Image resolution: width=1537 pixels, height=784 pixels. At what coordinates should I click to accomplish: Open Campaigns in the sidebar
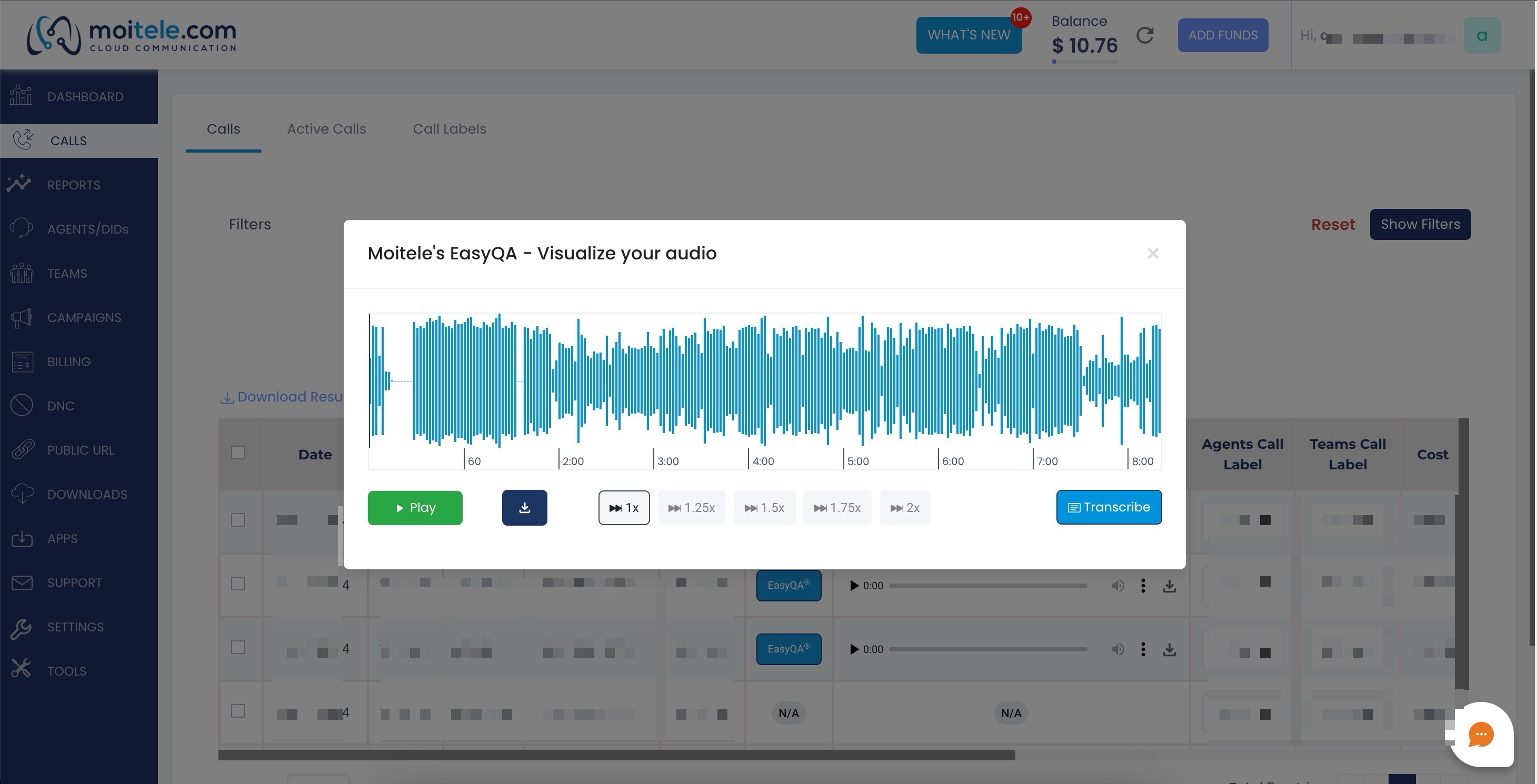pos(79,317)
